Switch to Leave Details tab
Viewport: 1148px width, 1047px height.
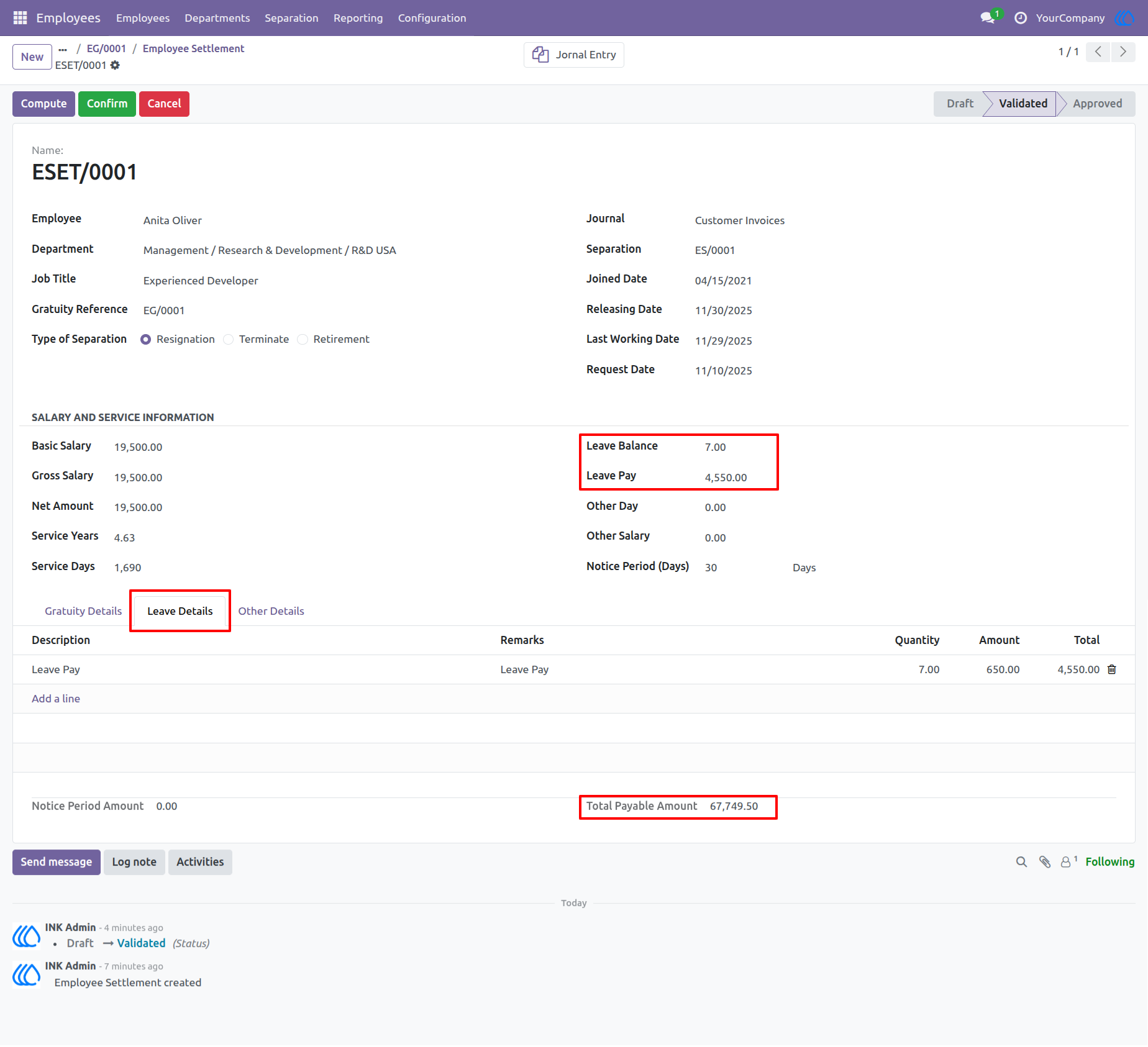click(x=180, y=611)
